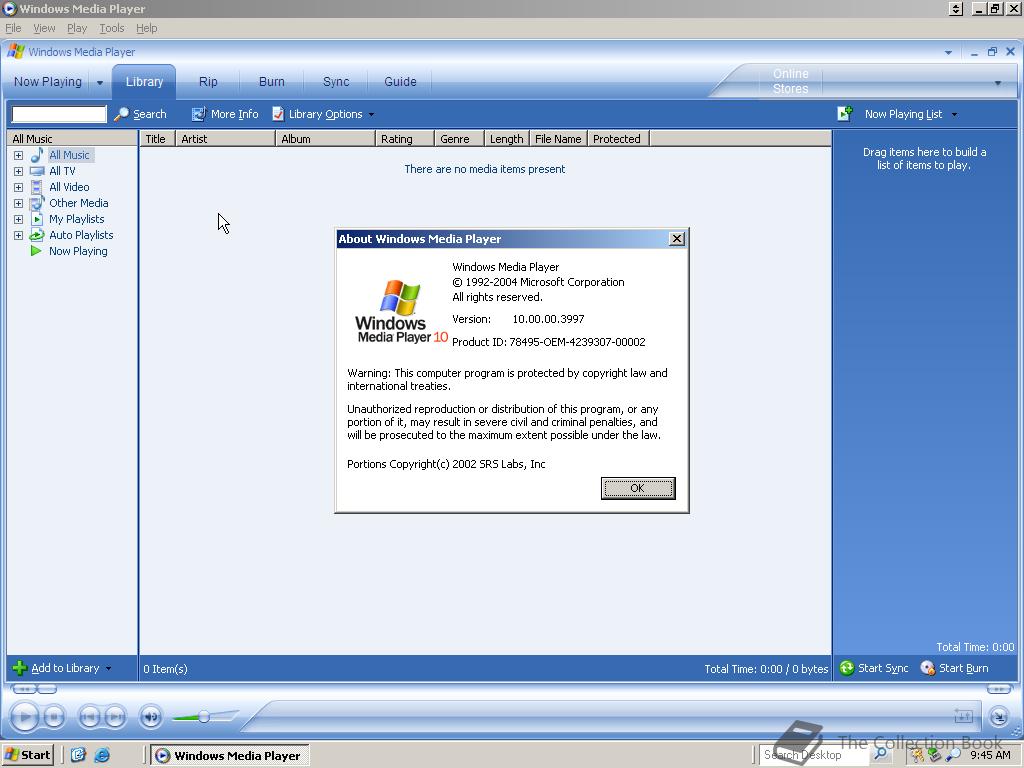The image size is (1024, 768).
Task: Open the Online Stores tab
Action: [x=790, y=82]
